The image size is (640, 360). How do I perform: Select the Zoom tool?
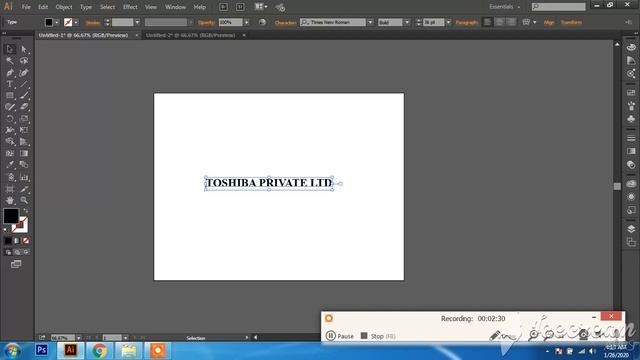tap(24, 200)
